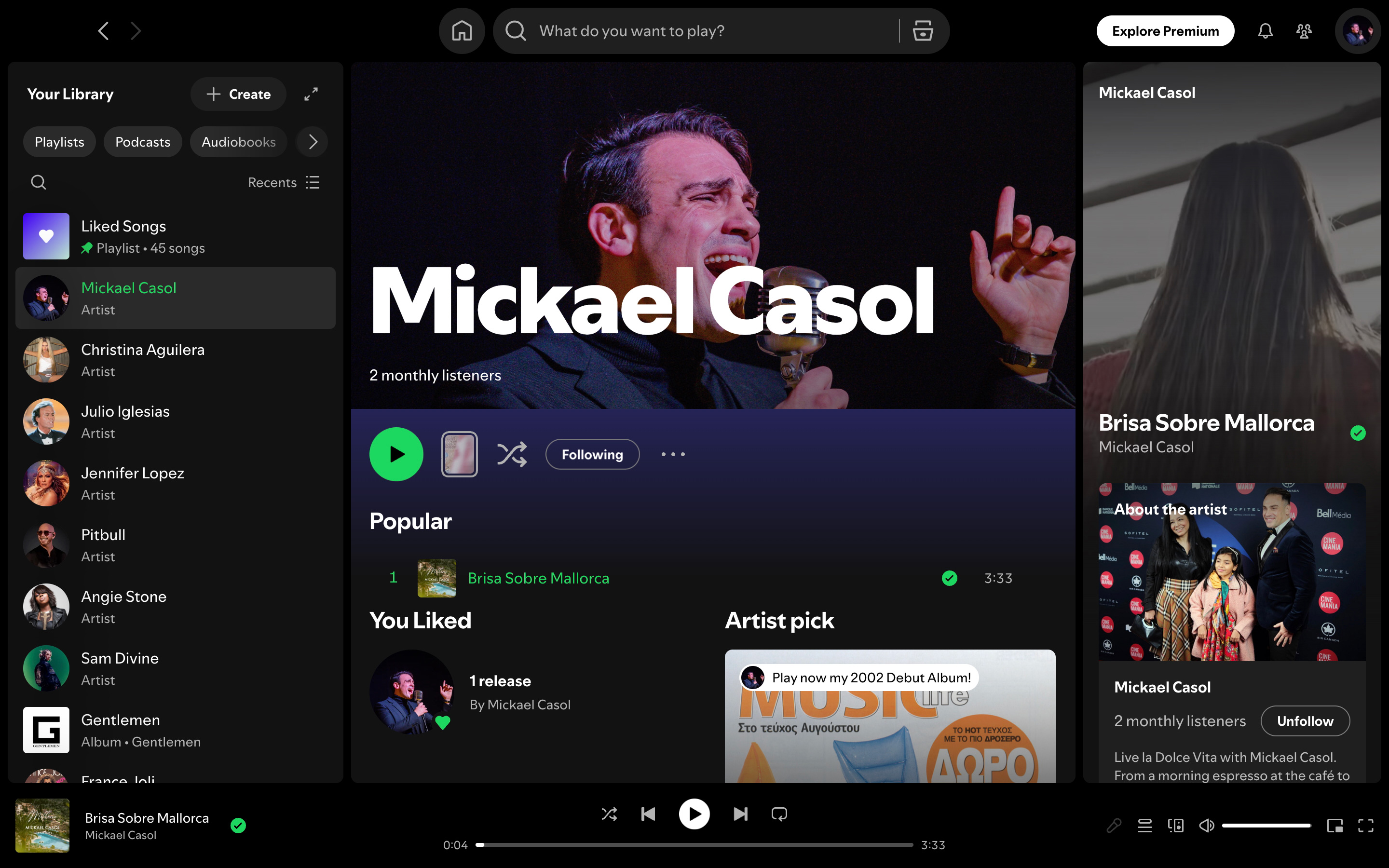Unfollow Mickael Casol
Image resolution: width=1389 pixels, height=868 pixels.
(1305, 721)
